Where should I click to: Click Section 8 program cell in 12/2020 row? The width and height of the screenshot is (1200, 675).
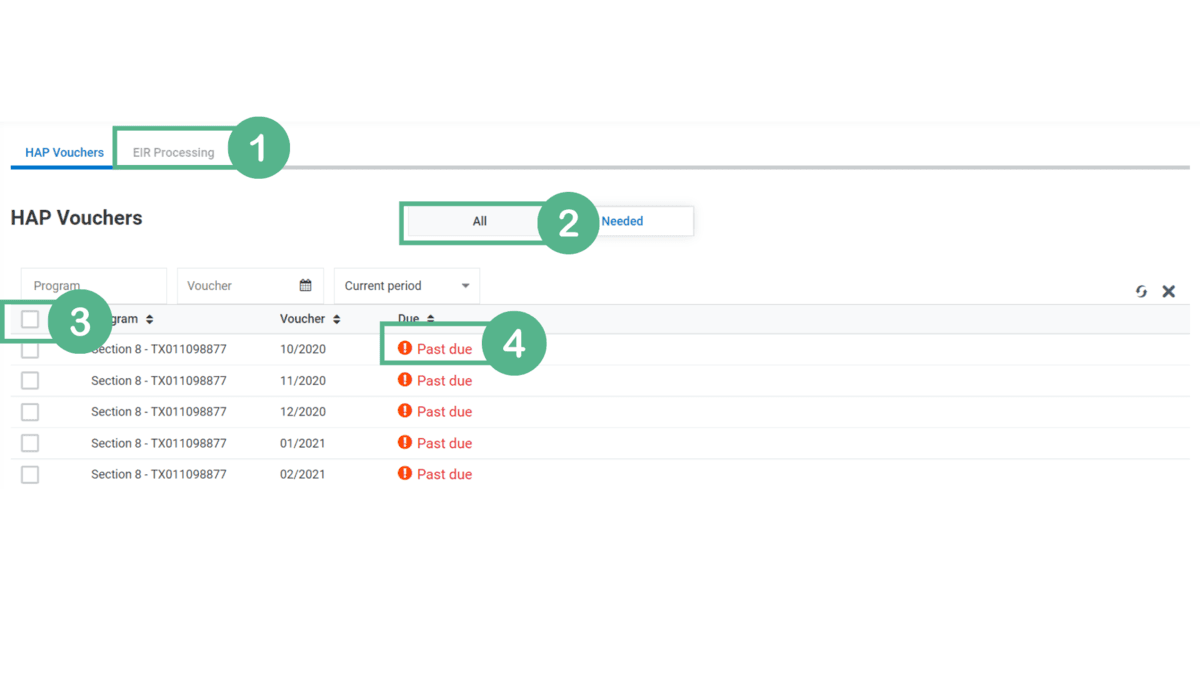click(159, 412)
